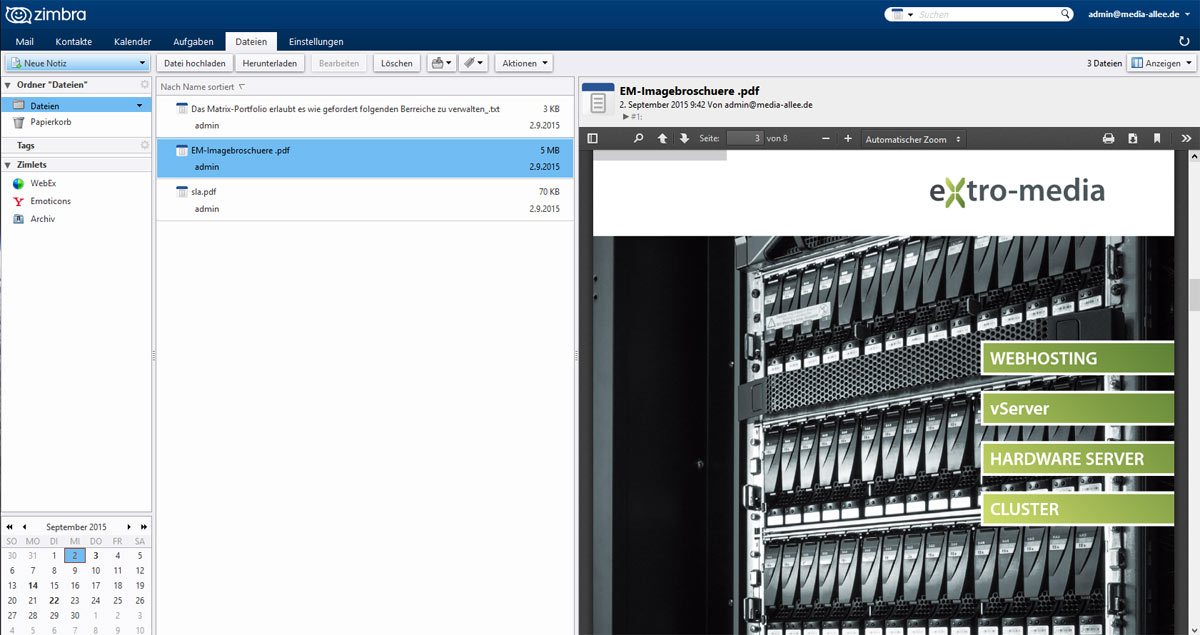Zoom in the PDF with plus

(x=847, y=139)
